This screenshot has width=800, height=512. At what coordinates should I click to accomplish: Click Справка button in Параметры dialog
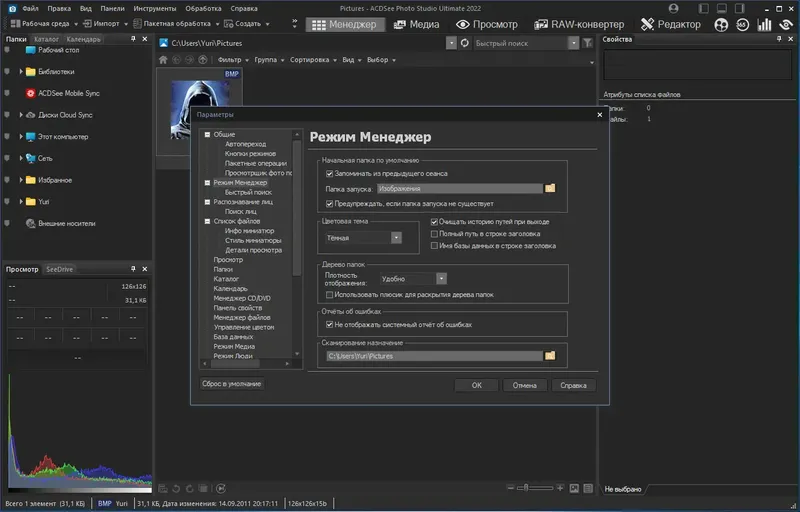tap(573, 386)
